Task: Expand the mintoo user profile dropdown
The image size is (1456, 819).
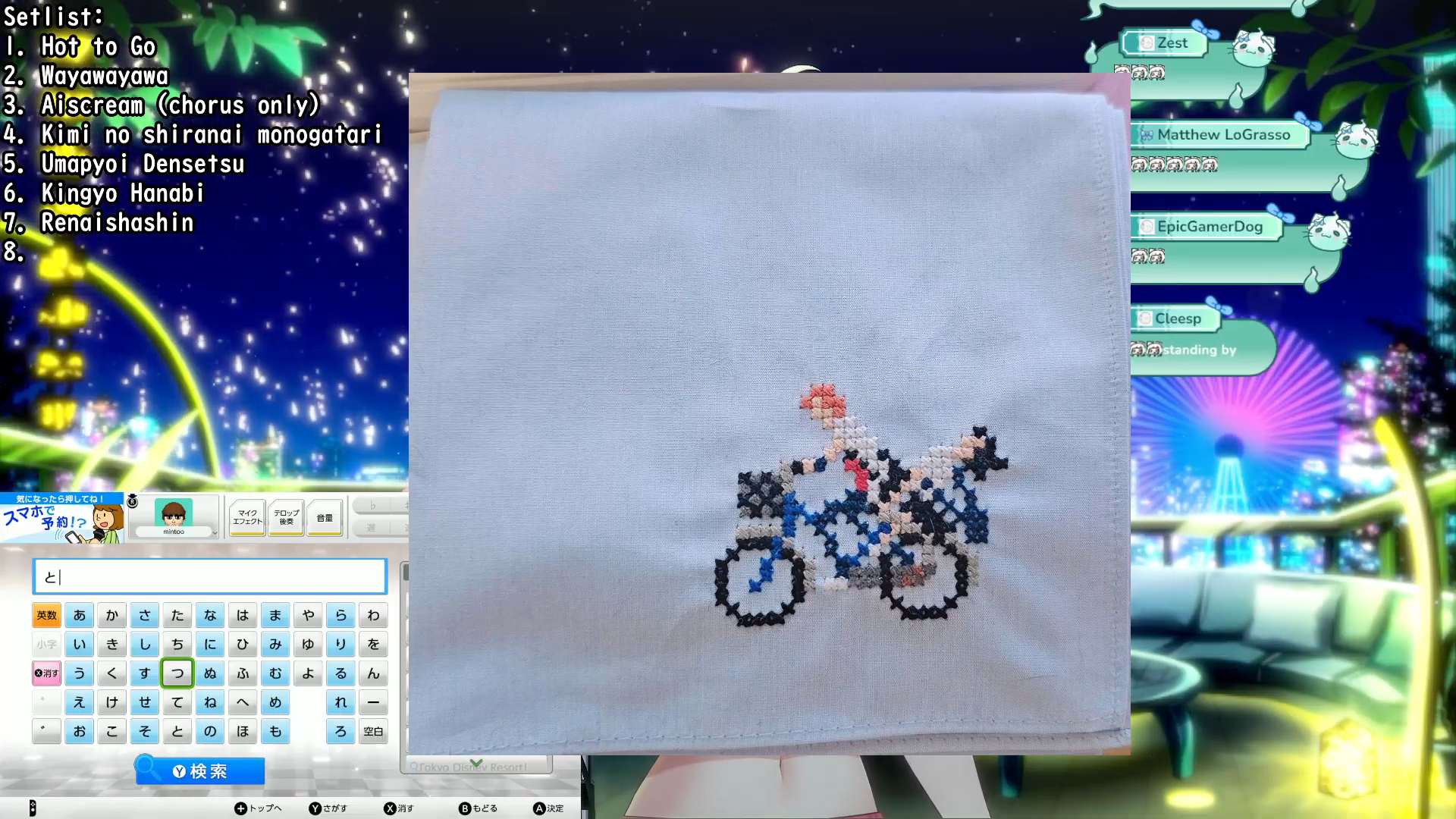Action: tap(215, 532)
